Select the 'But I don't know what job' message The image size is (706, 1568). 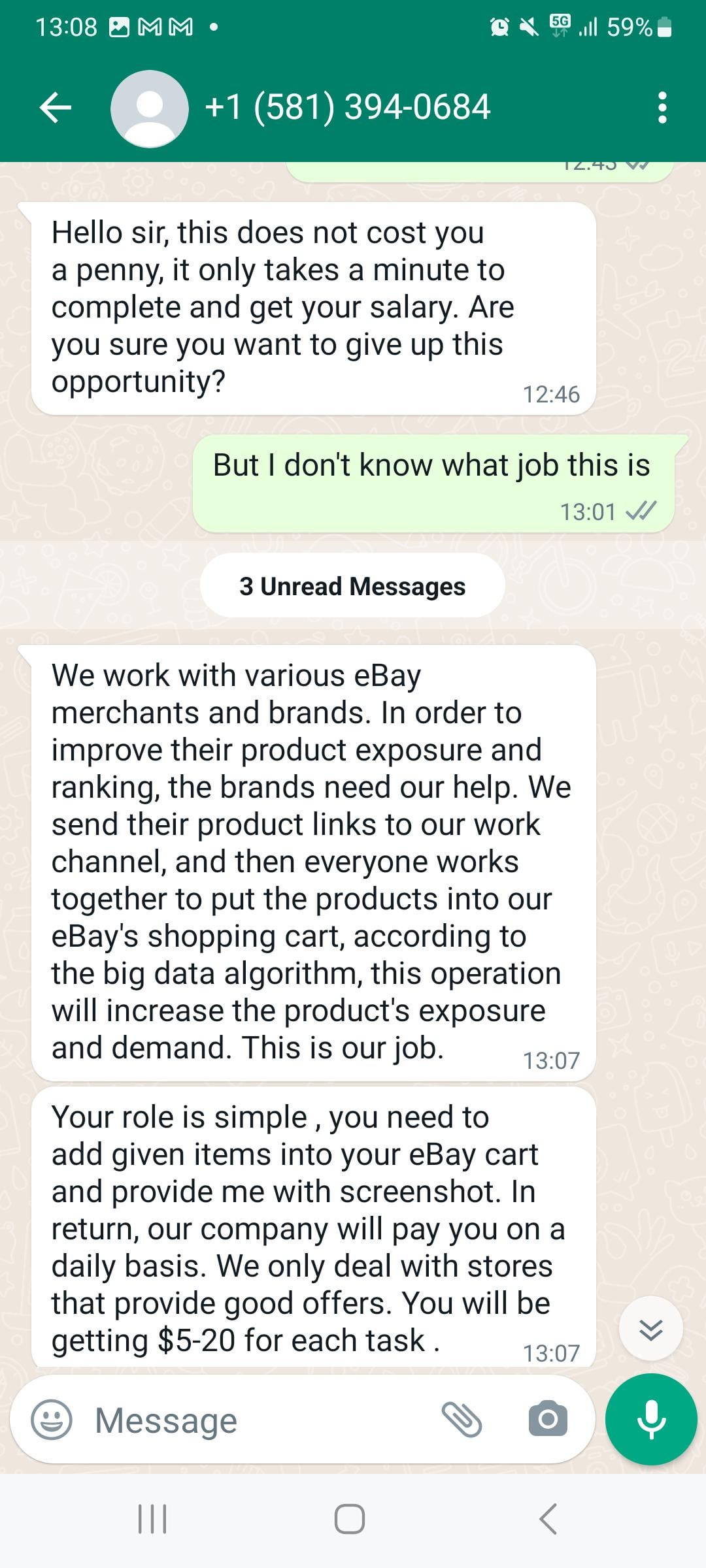tap(434, 483)
